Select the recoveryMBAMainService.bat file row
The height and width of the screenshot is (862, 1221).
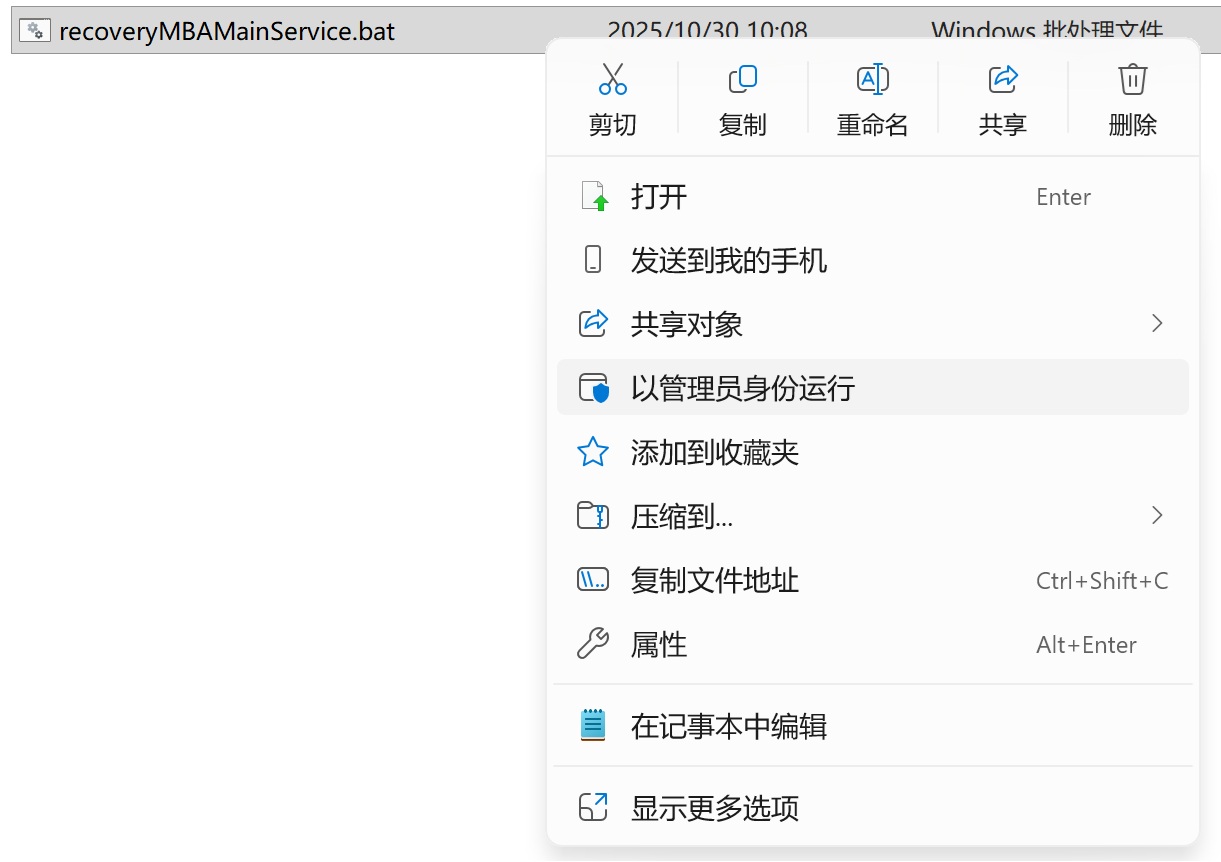(227, 32)
